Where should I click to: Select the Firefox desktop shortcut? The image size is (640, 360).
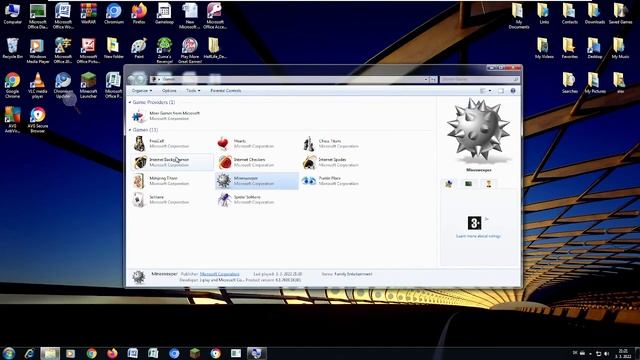coord(139,14)
